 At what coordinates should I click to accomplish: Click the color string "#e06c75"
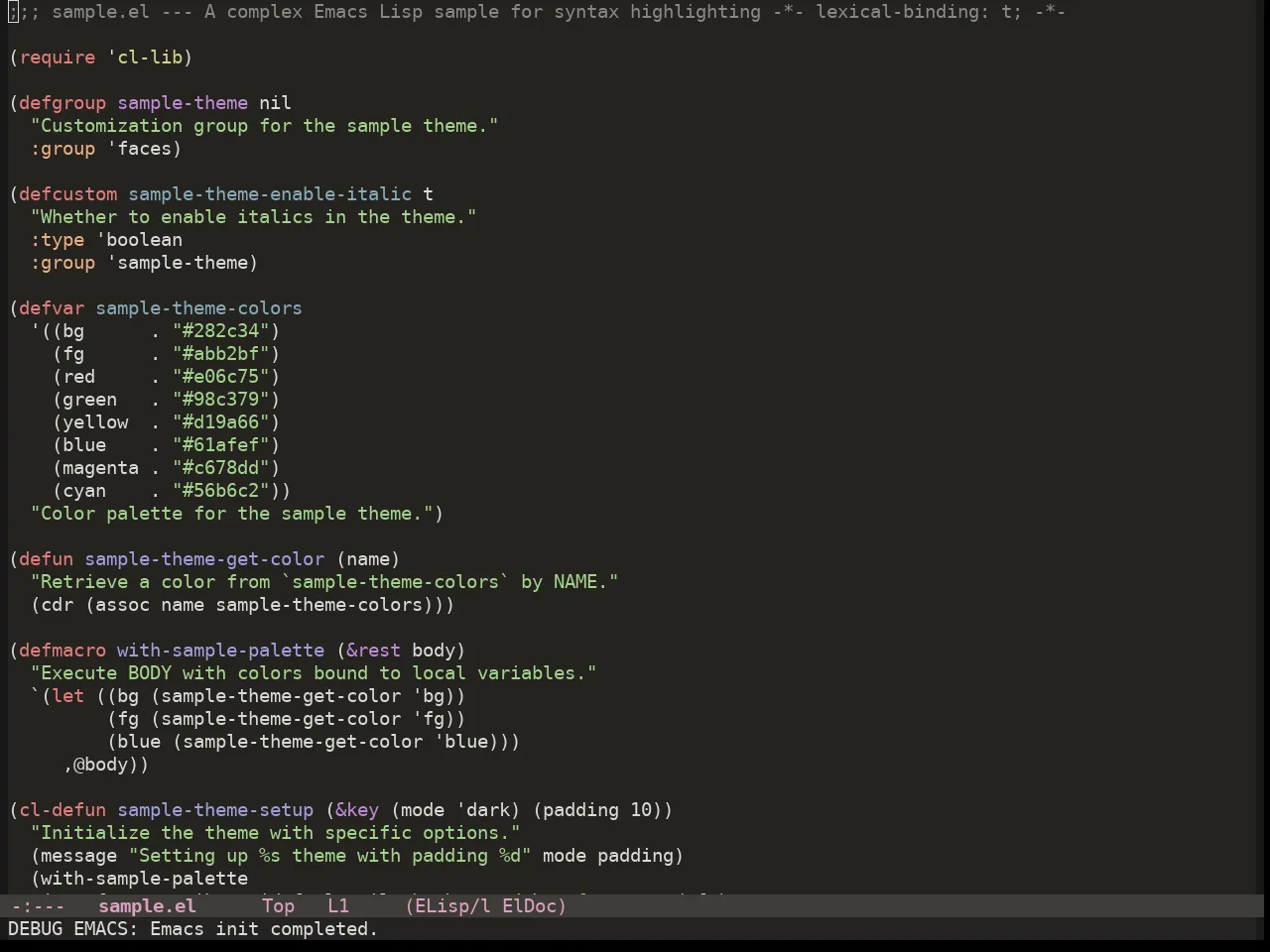(x=221, y=377)
